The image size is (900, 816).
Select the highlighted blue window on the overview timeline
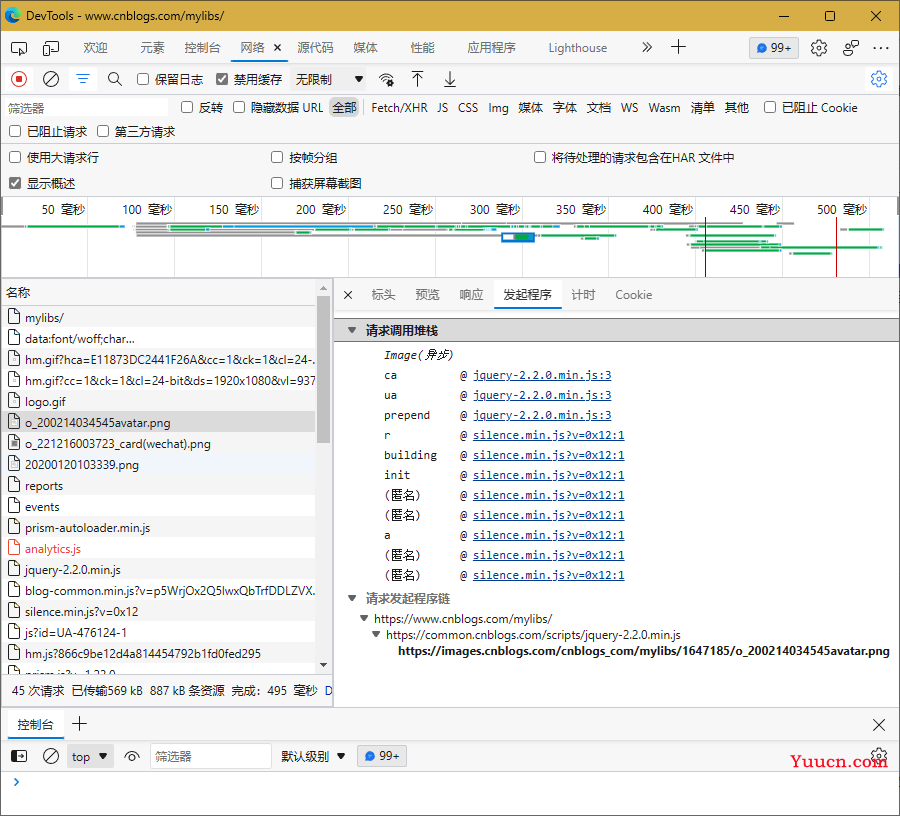[x=518, y=237]
